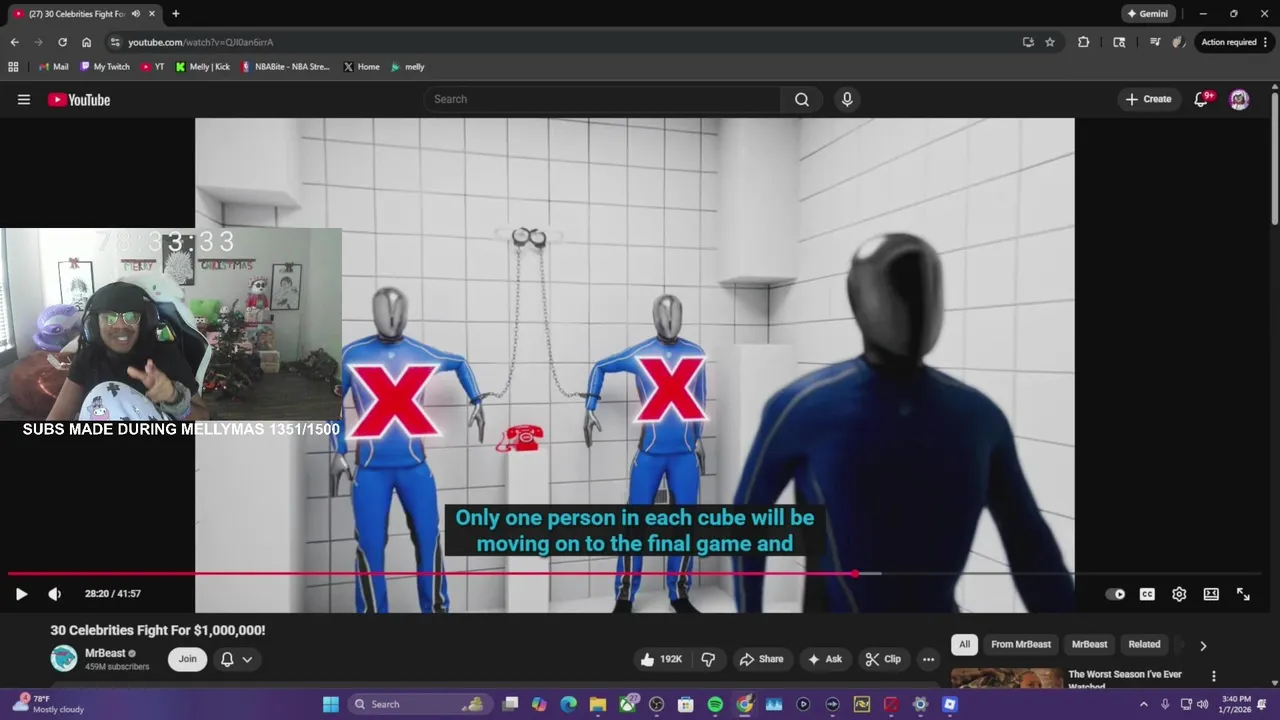Toggle closed captions in player

pyautogui.click(x=1147, y=594)
